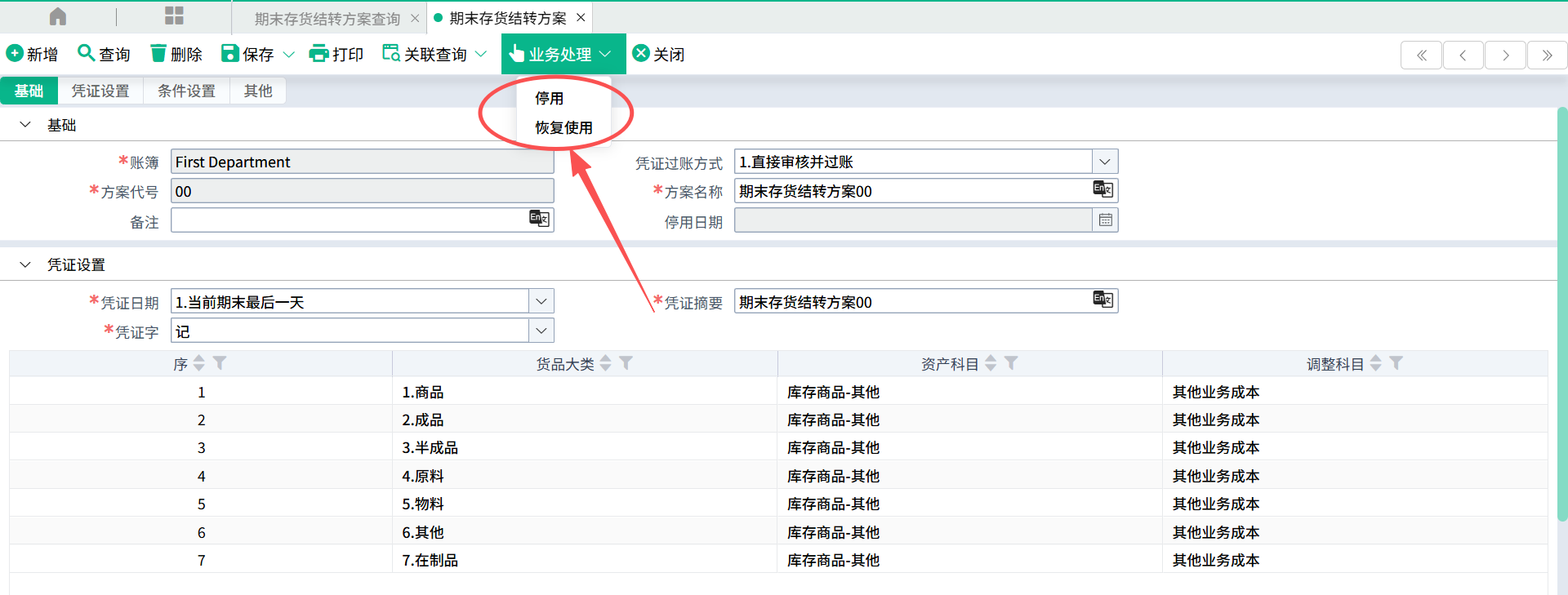This screenshot has height=595, width=1568.
Task: Sort the 资产科目 column
Action: 991,363
